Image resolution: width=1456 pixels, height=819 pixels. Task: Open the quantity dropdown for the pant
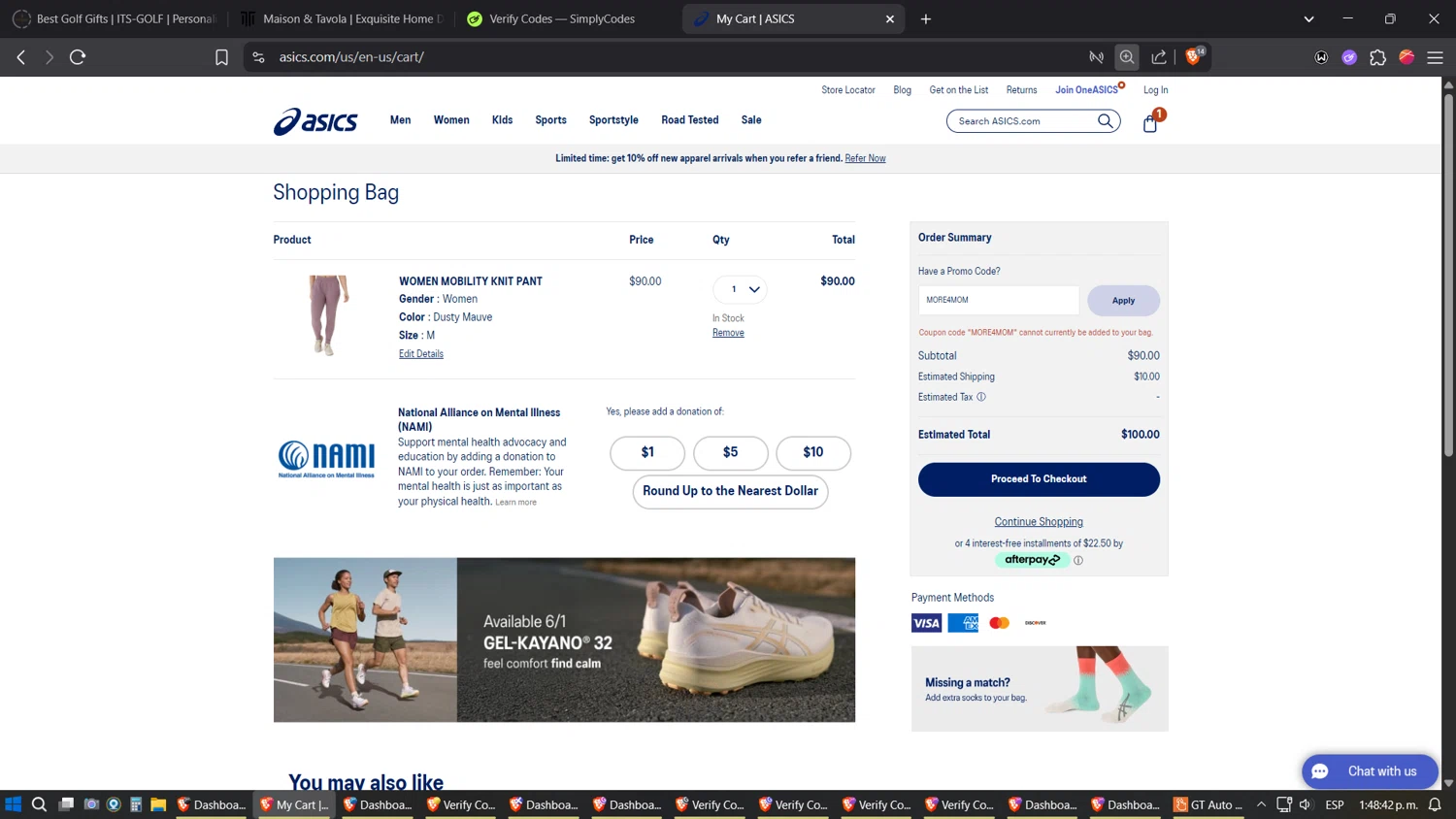(740, 289)
